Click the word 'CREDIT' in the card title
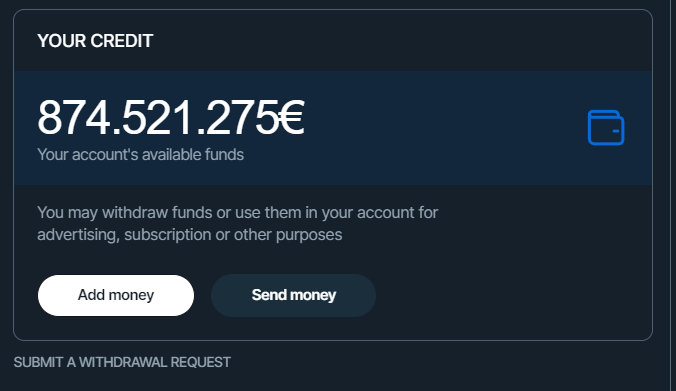The image size is (676, 391). [x=122, y=41]
